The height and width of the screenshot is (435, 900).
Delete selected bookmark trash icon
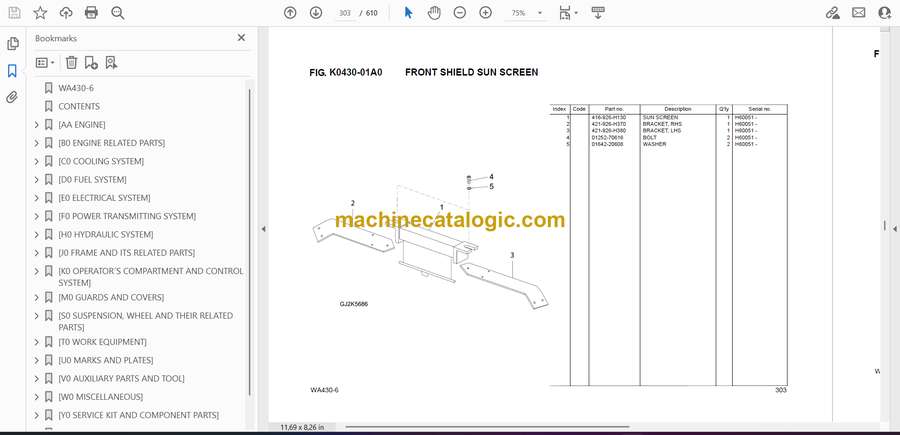71,63
